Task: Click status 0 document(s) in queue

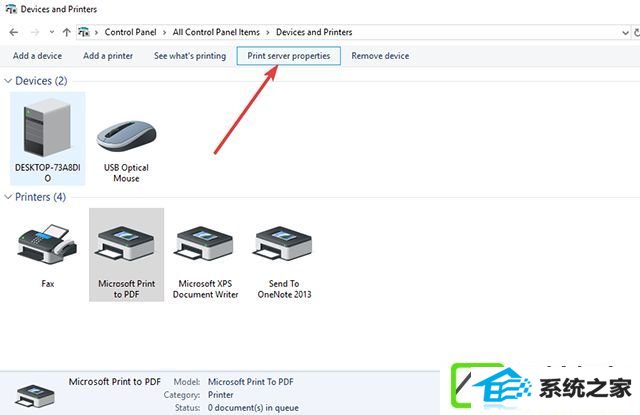Action: tap(253, 408)
